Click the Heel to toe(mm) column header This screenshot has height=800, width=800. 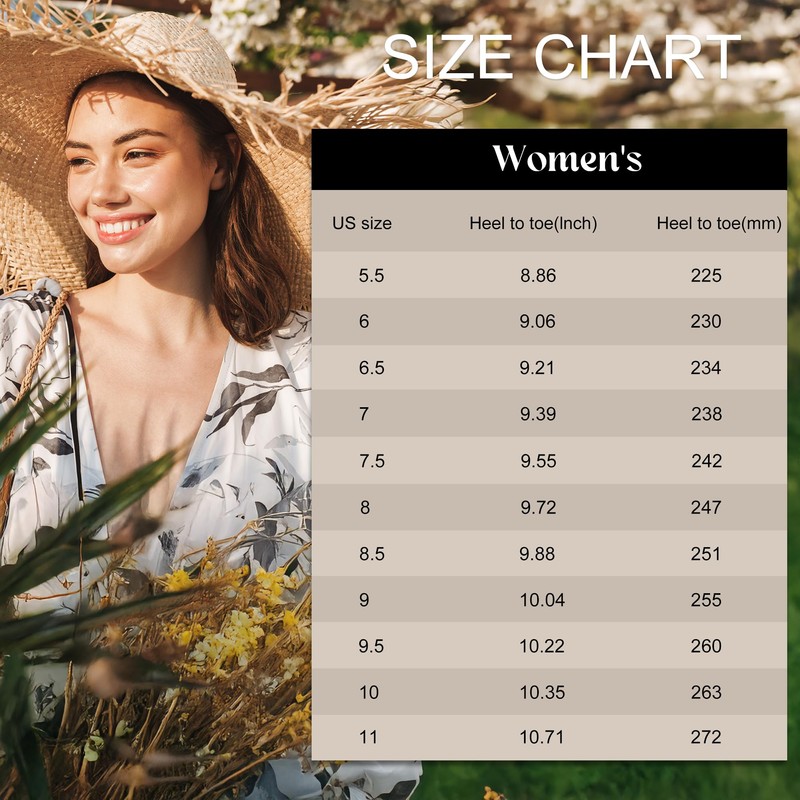coord(718,223)
